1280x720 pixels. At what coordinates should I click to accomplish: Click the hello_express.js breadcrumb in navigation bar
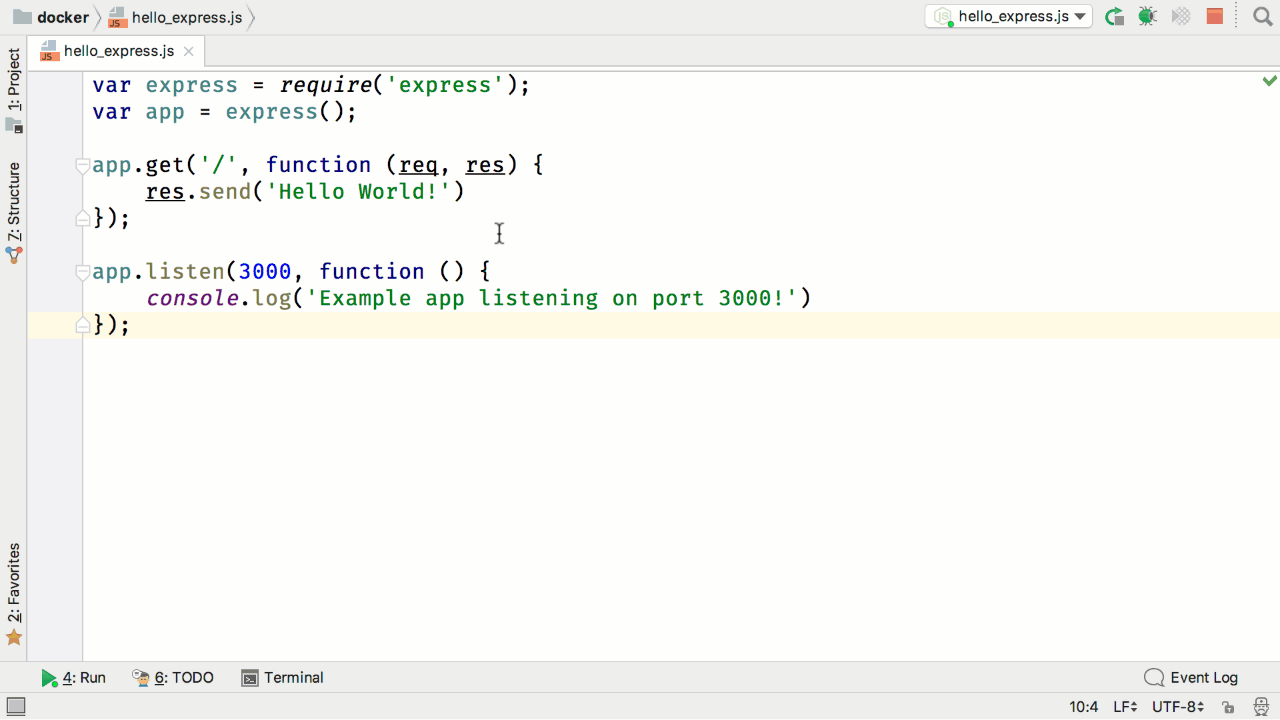(174, 17)
